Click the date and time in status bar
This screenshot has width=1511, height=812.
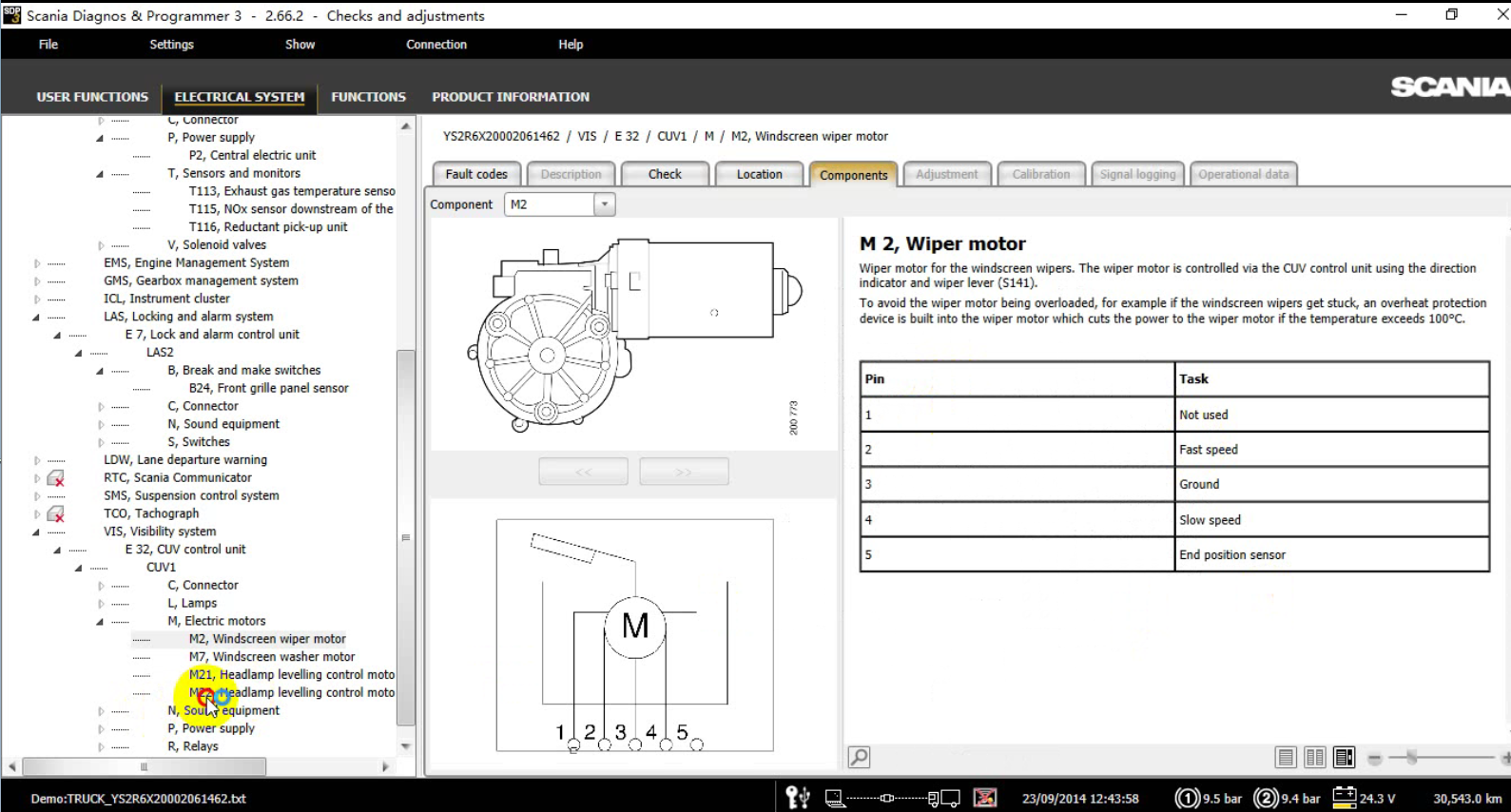1080,799
